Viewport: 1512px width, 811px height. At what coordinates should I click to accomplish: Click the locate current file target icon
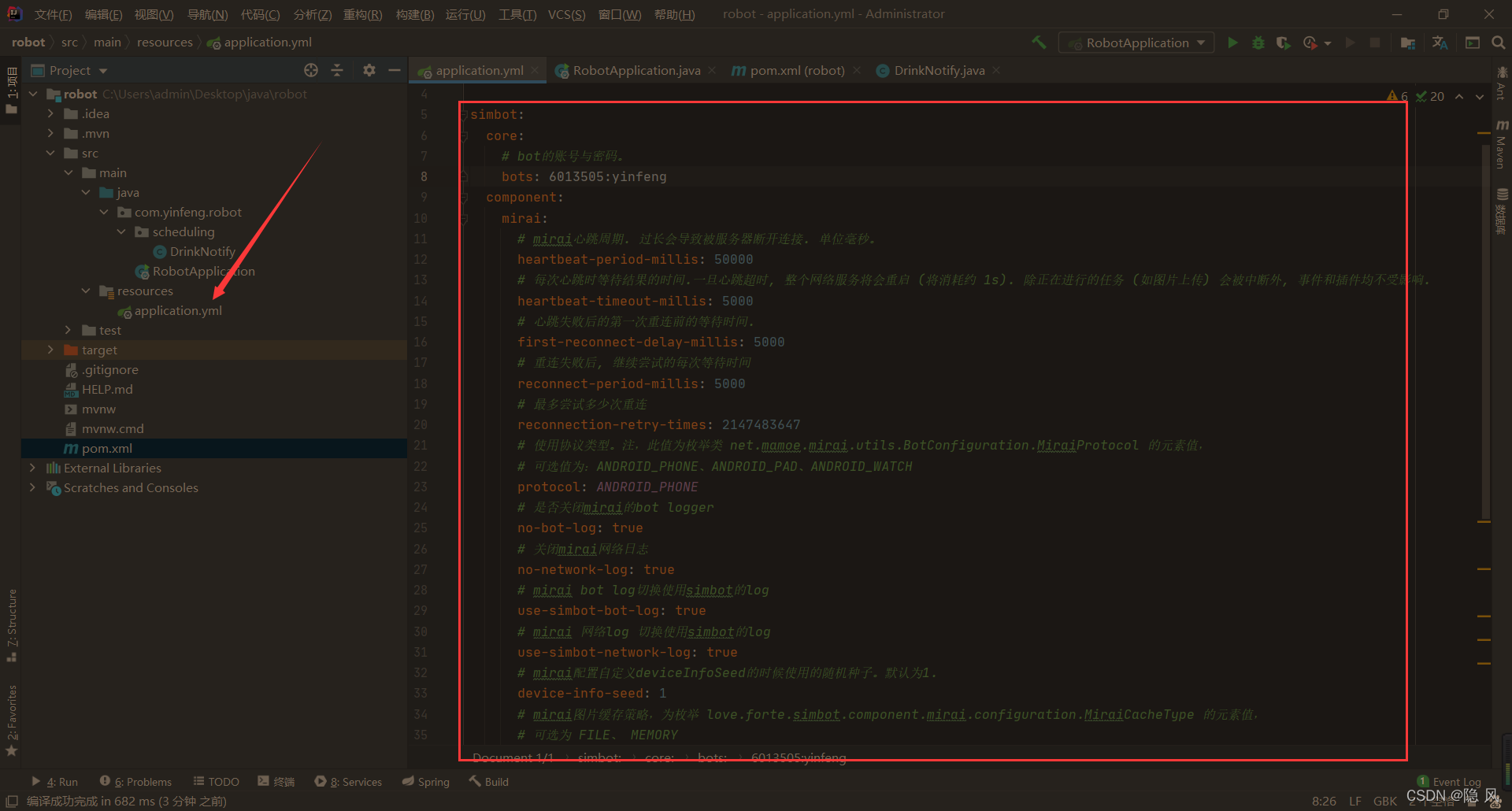[x=311, y=70]
